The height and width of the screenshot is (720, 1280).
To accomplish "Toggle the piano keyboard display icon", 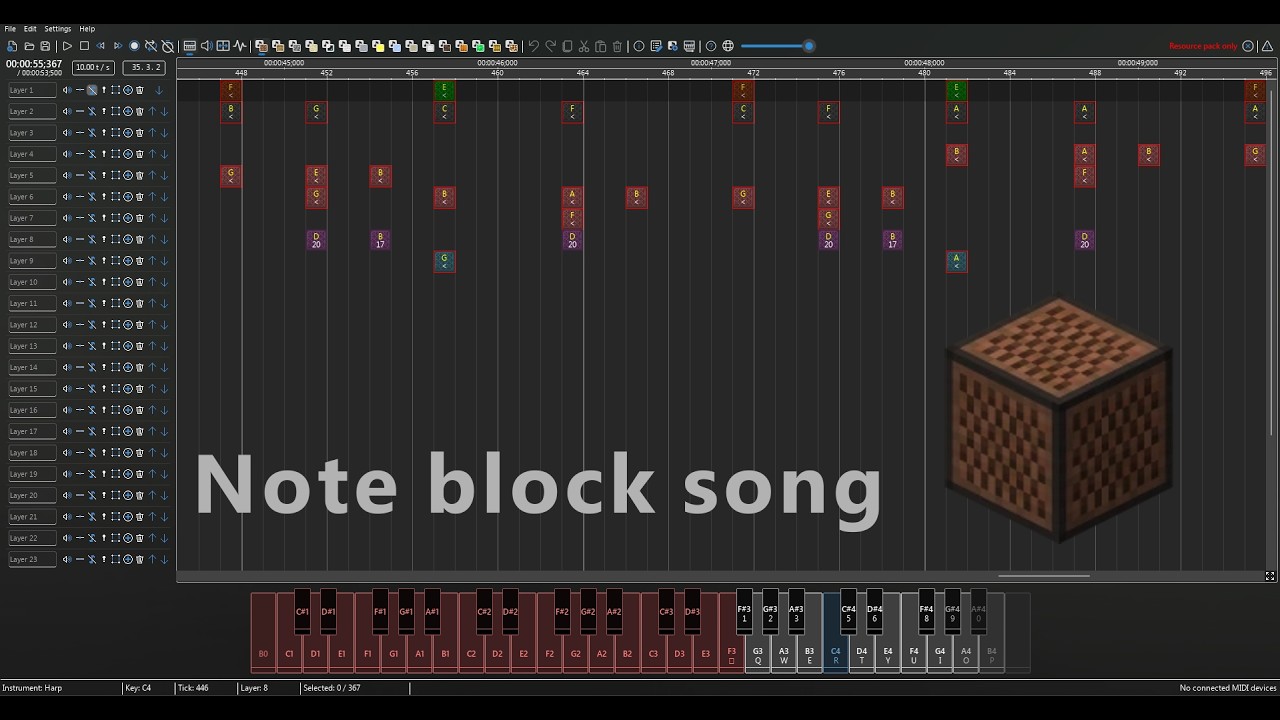I will tap(189, 46).
